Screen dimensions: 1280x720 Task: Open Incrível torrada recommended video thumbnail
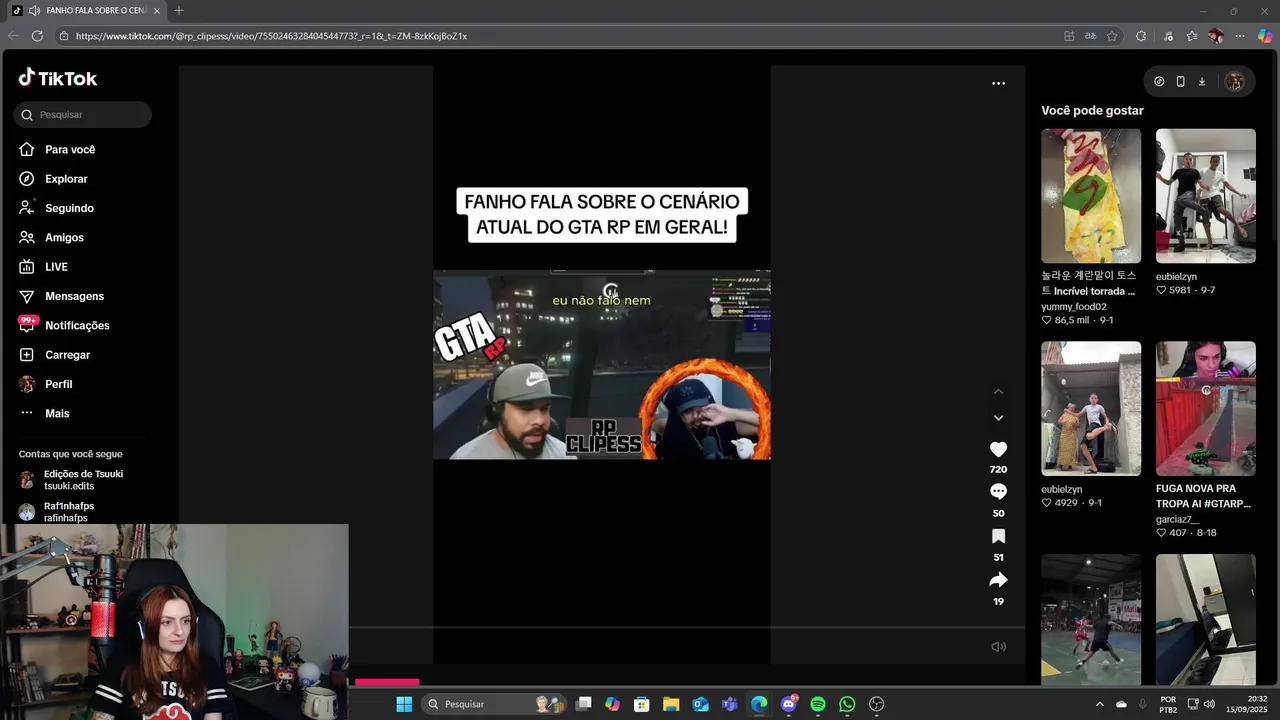1091,196
